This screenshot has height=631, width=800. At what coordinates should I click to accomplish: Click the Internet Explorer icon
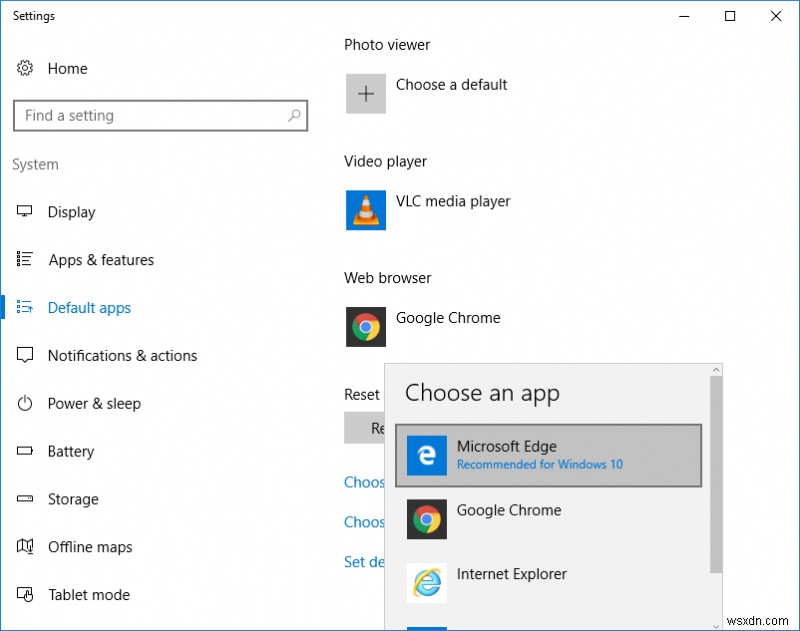[427, 583]
